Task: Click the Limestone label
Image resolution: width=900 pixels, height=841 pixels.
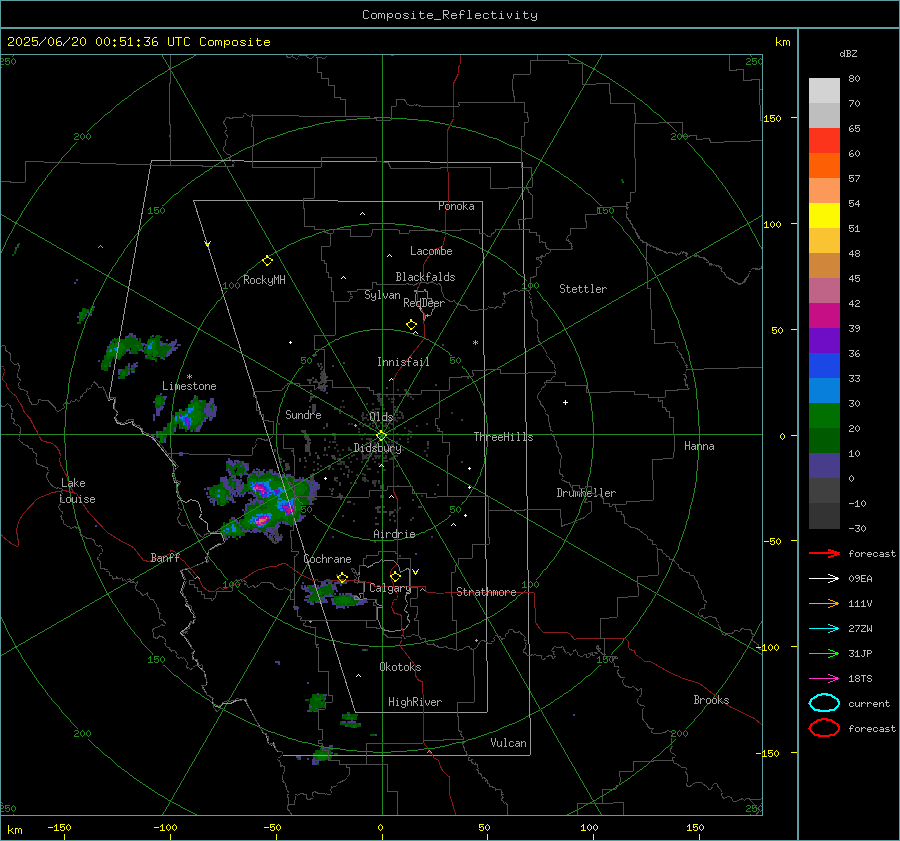Action: [189, 386]
